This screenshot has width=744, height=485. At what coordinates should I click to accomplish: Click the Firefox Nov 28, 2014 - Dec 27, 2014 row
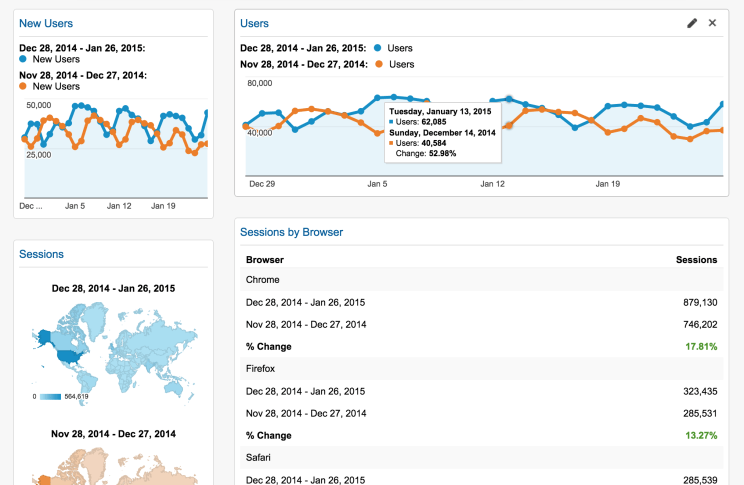click(482, 413)
